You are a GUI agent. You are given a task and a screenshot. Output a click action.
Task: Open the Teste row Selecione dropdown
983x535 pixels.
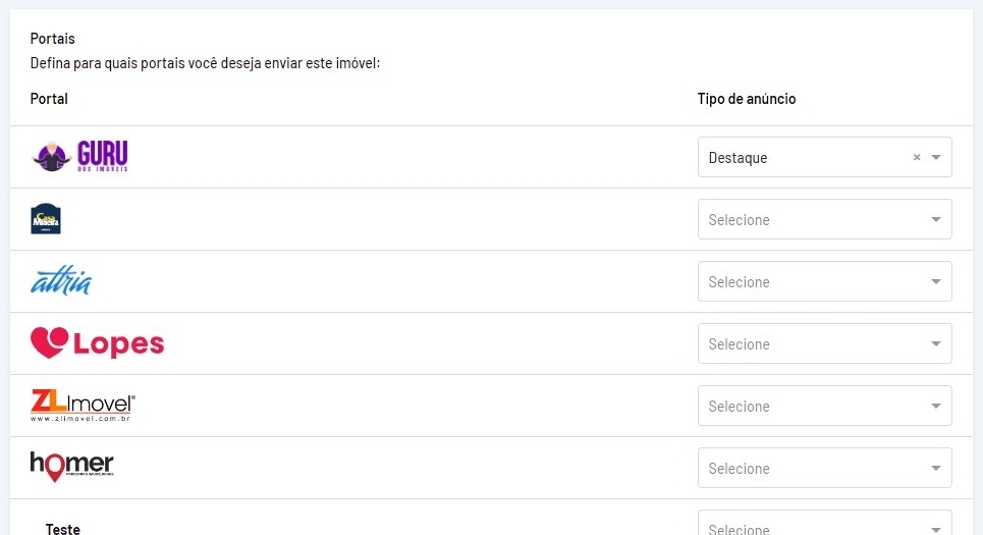[x=824, y=527]
